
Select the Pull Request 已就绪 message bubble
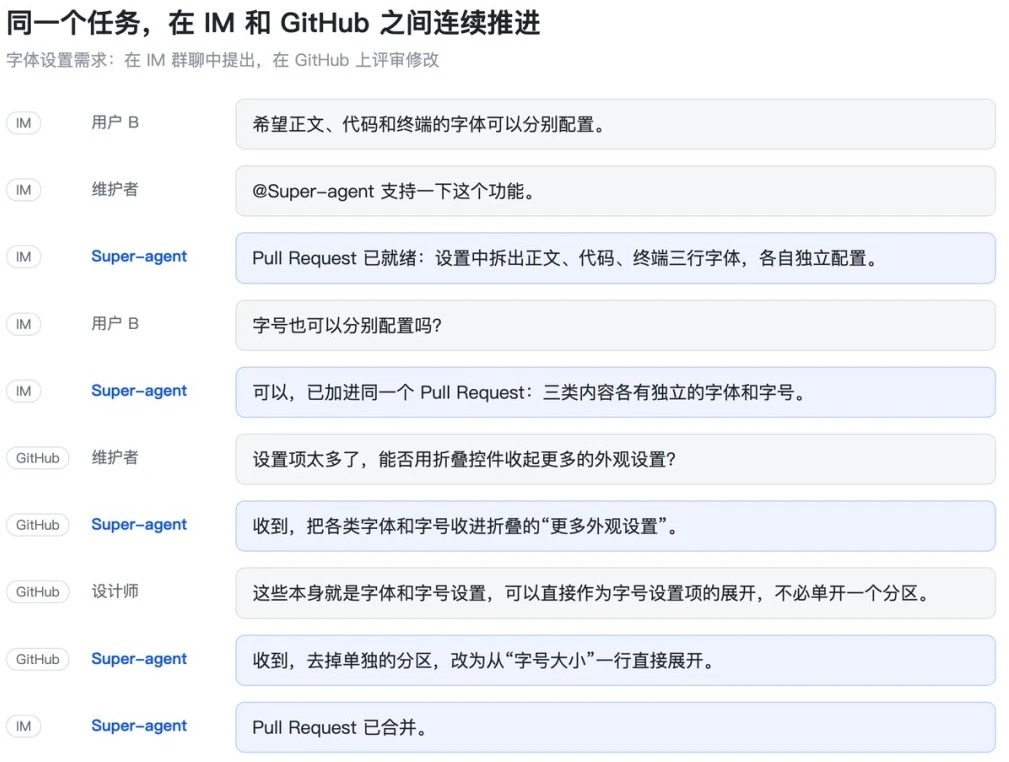point(615,258)
